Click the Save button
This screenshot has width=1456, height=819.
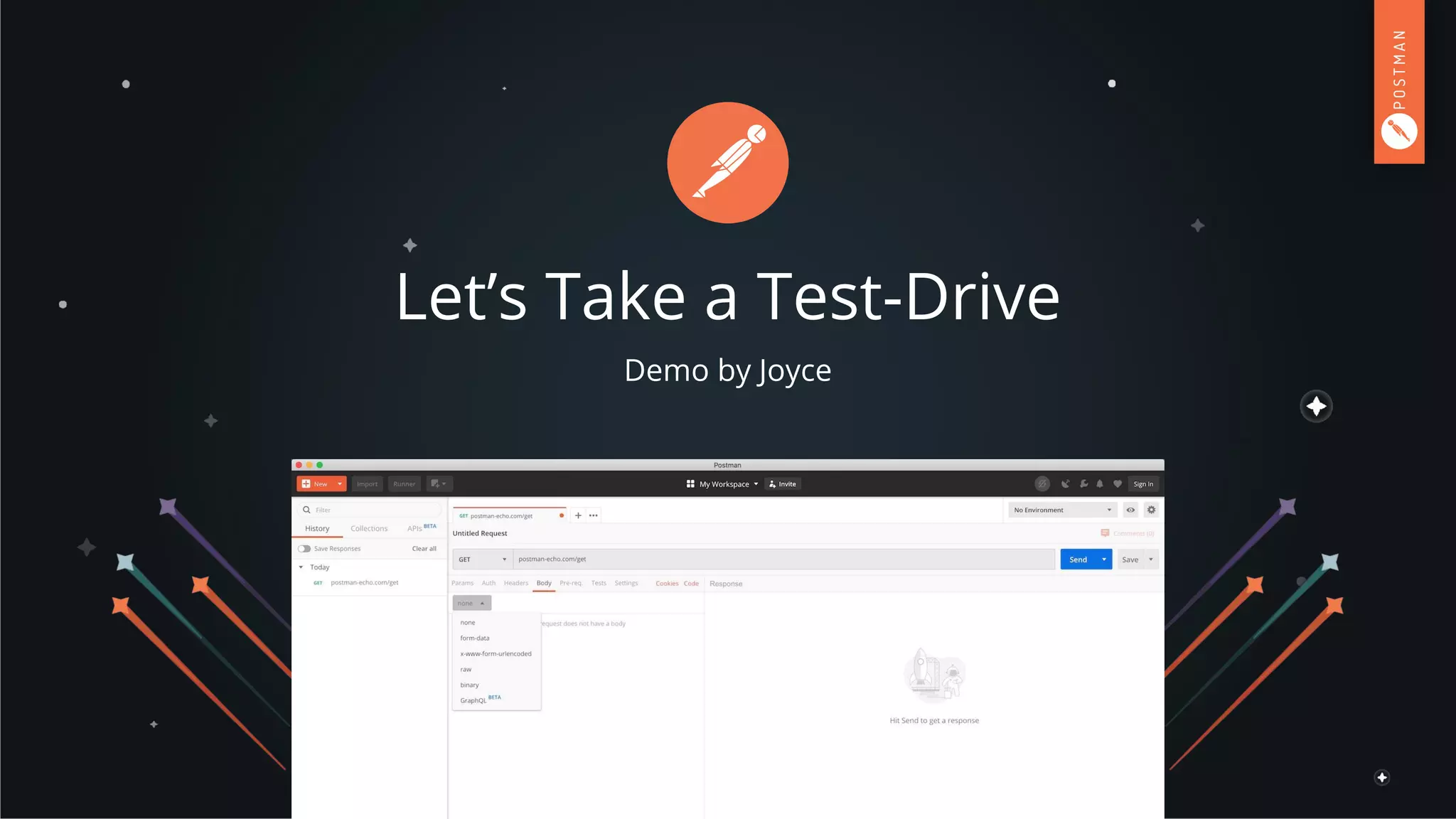pyautogui.click(x=1130, y=560)
